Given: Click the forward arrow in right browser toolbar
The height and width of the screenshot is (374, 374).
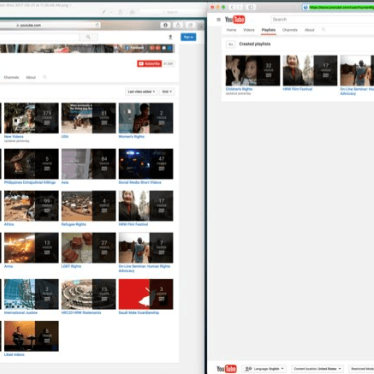Looking at the screenshot, I should click(x=240, y=7).
